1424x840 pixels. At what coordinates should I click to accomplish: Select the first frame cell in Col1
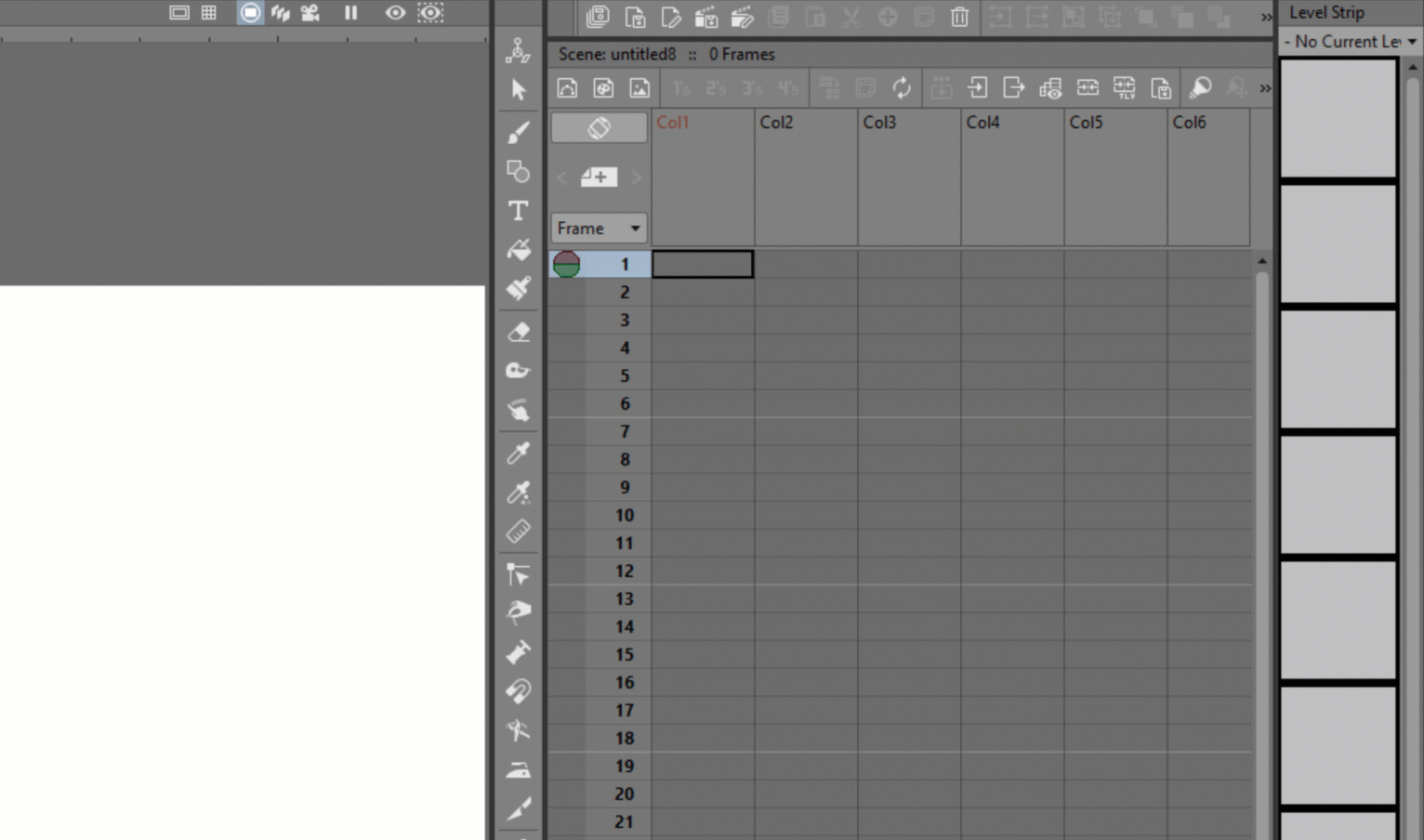tap(702, 264)
